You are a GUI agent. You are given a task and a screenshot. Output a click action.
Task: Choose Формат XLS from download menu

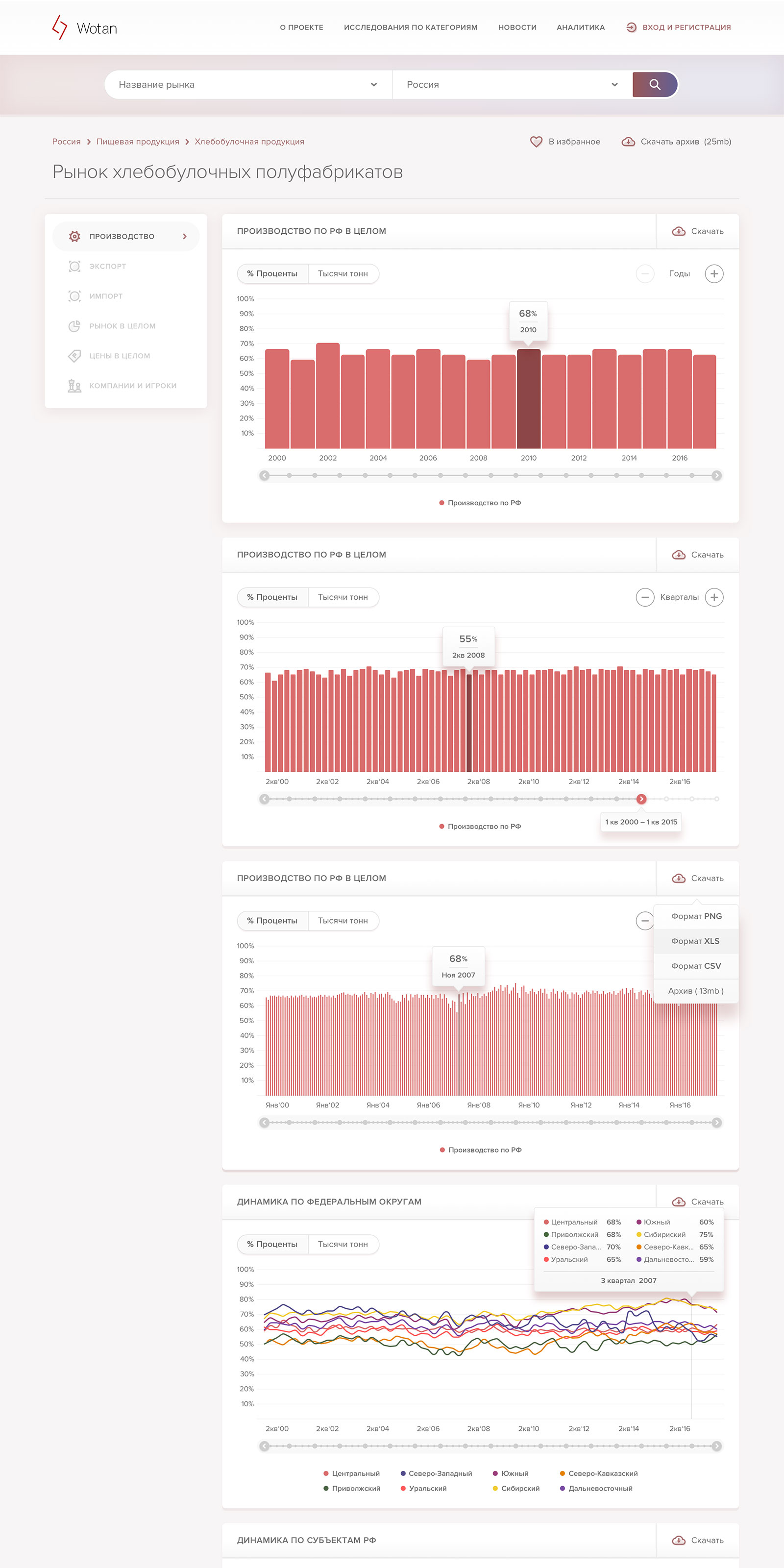tap(696, 941)
